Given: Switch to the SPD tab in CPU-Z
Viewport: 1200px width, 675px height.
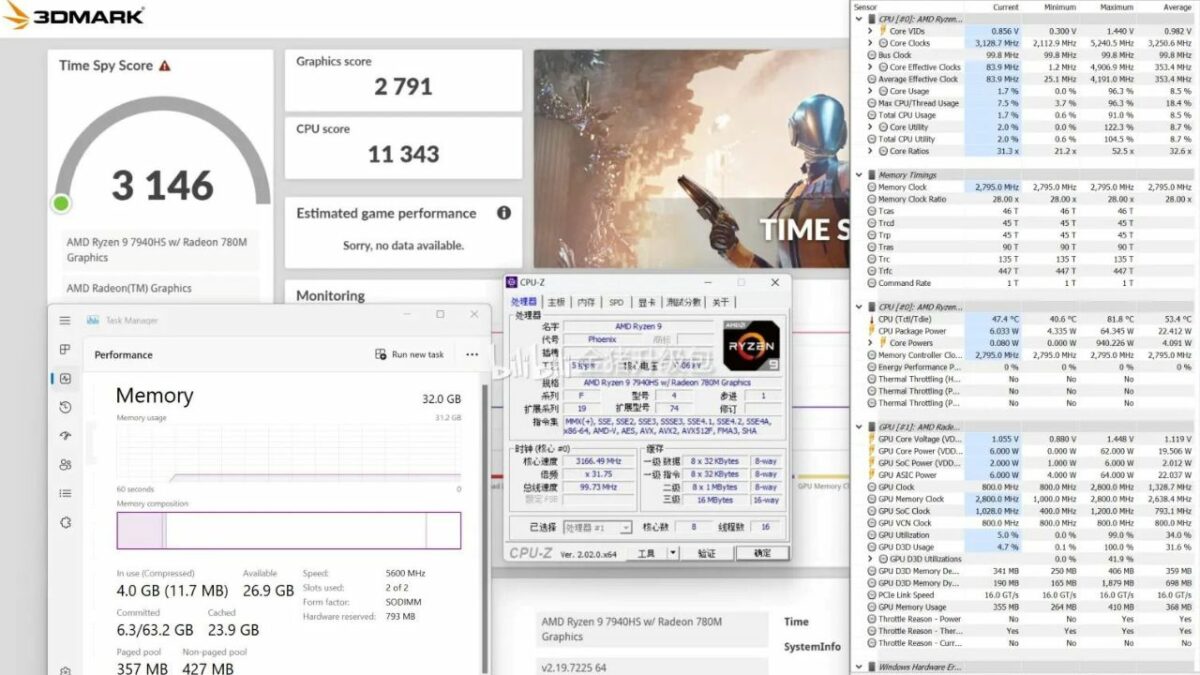Looking at the screenshot, I should tap(616, 301).
